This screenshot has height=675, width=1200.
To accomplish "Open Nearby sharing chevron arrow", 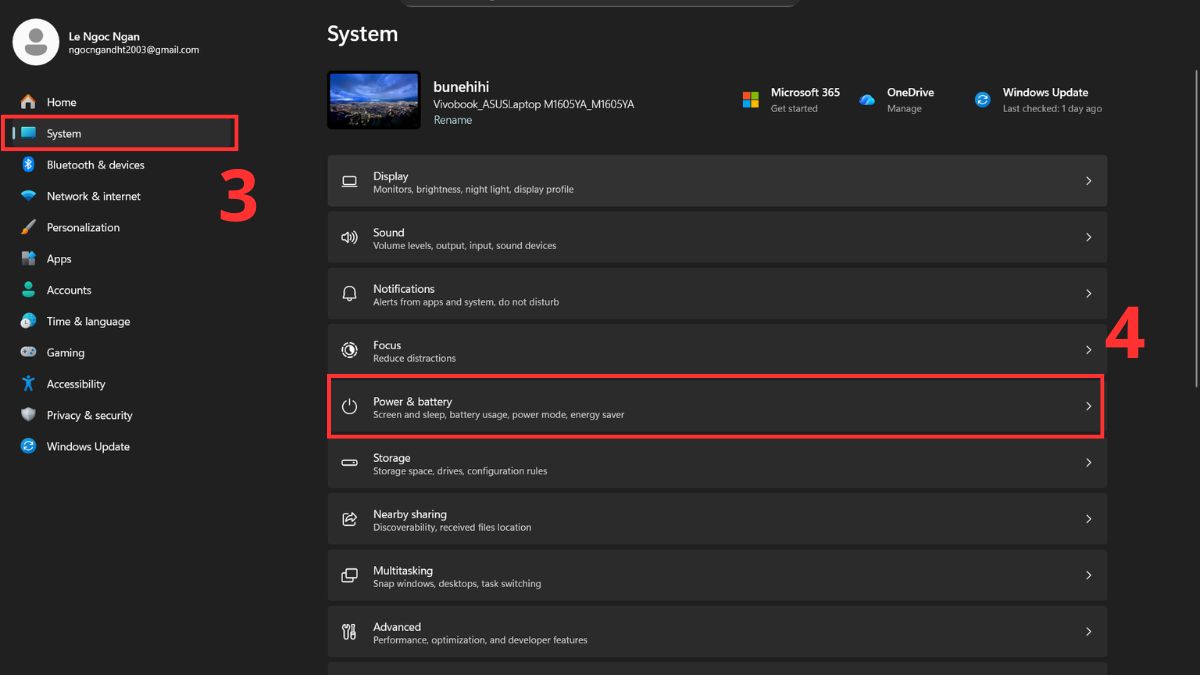I will coord(1089,519).
